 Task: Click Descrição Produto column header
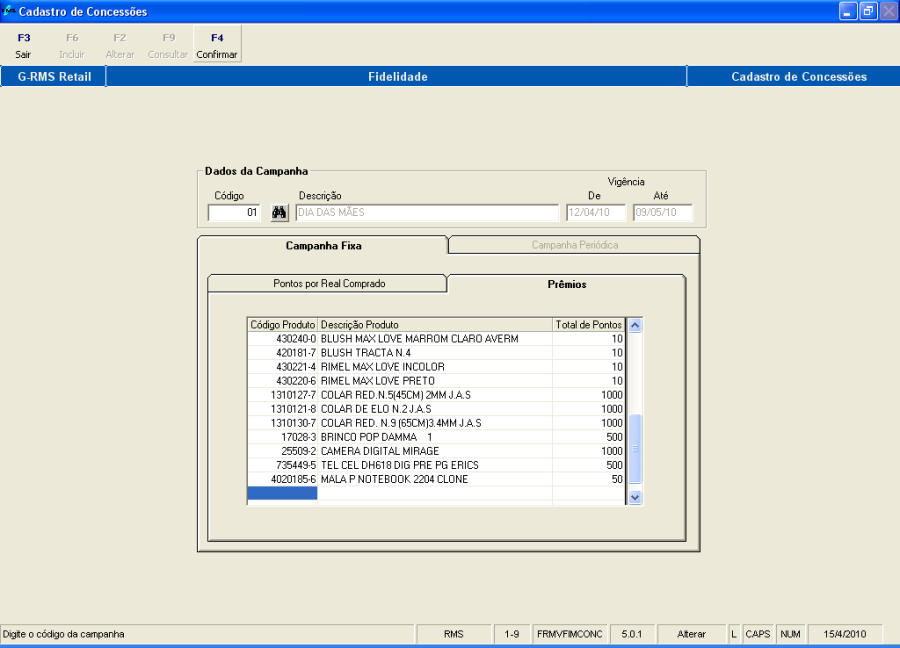pos(435,325)
